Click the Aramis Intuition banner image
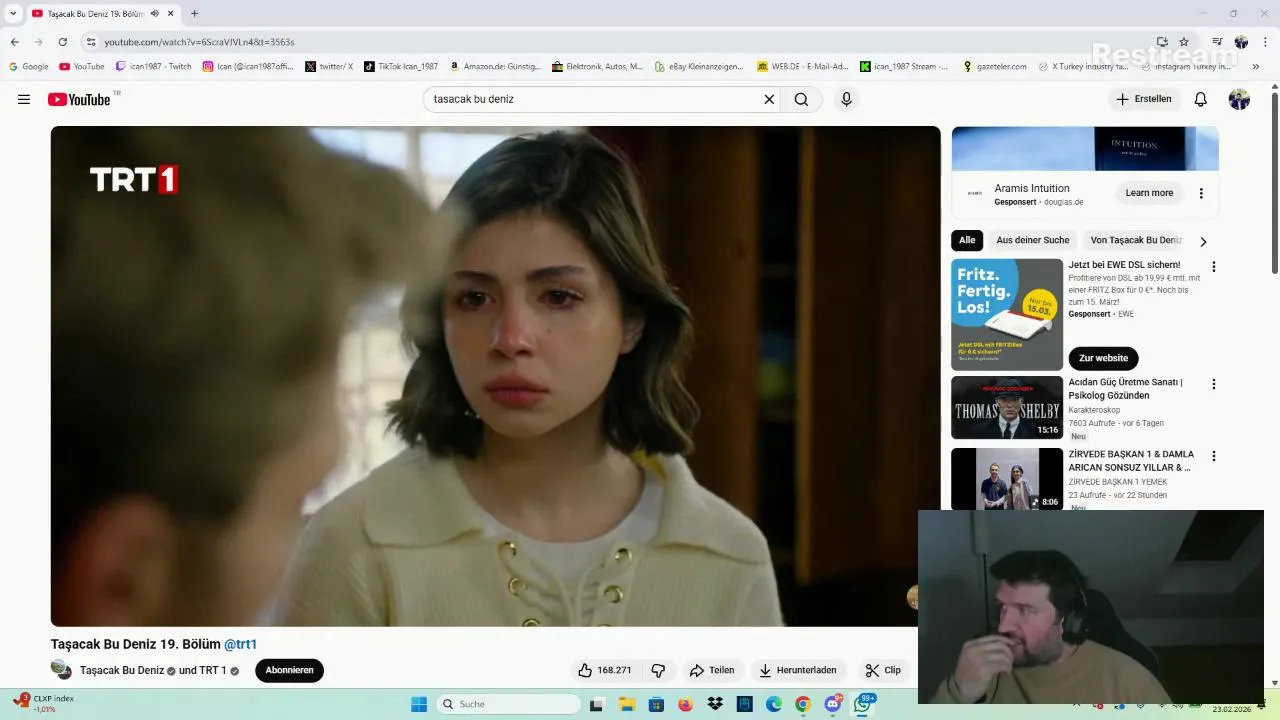 tap(1085, 148)
